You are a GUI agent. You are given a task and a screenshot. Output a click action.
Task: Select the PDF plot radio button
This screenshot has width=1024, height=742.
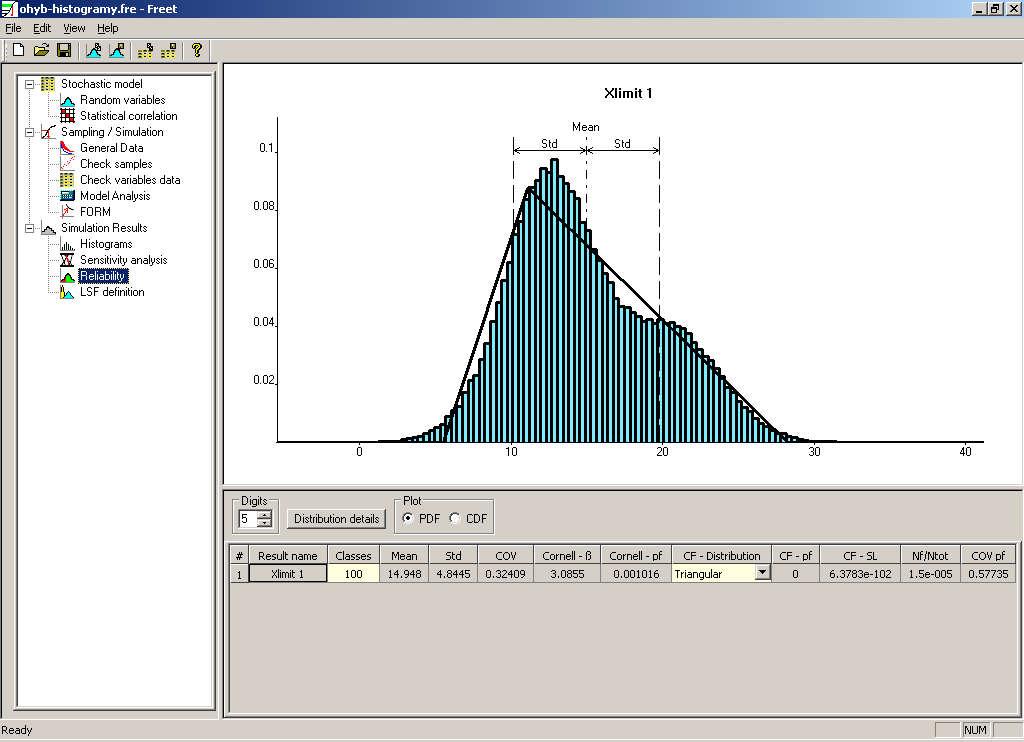(408, 519)
